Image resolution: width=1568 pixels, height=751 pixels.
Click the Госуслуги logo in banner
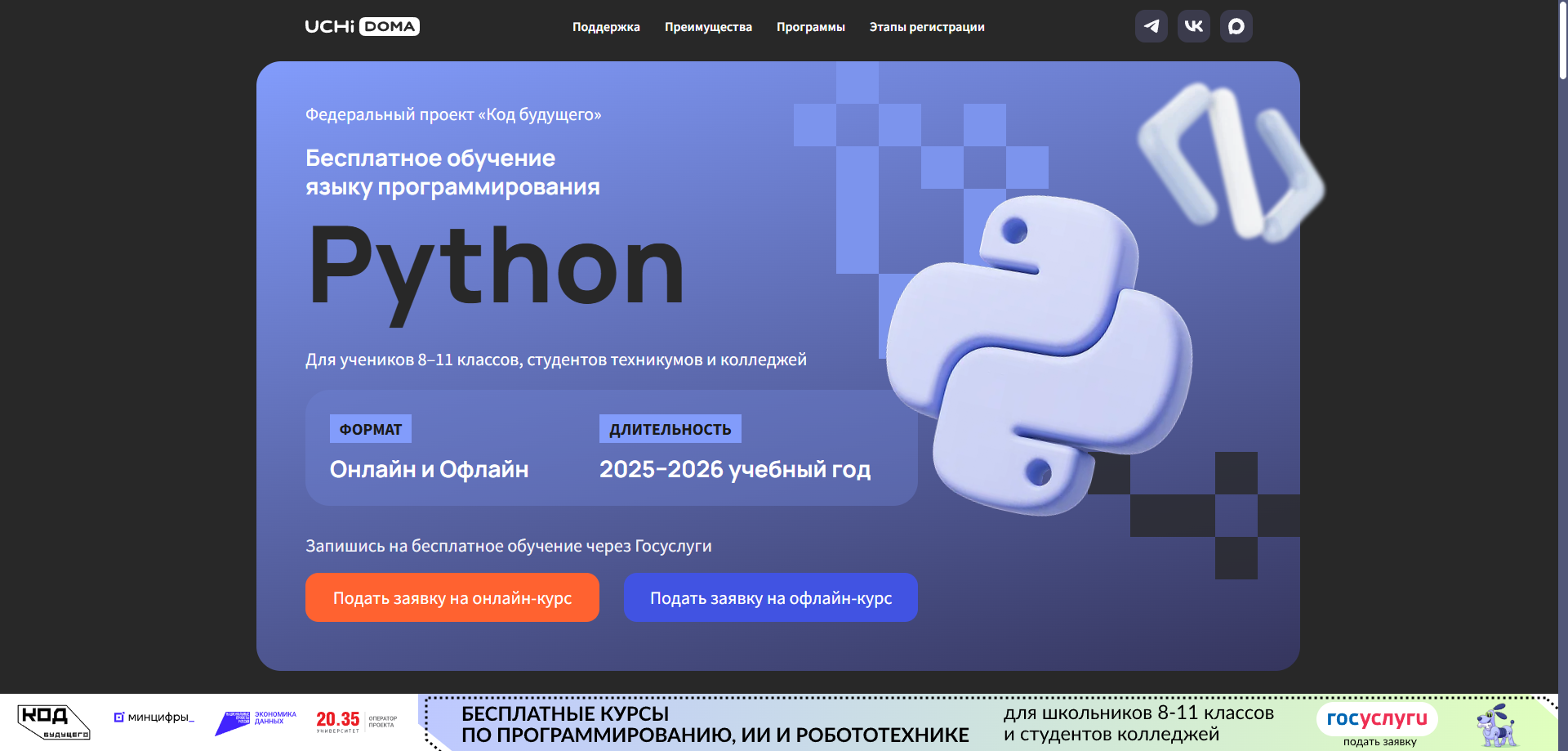tap(1377, 718)
